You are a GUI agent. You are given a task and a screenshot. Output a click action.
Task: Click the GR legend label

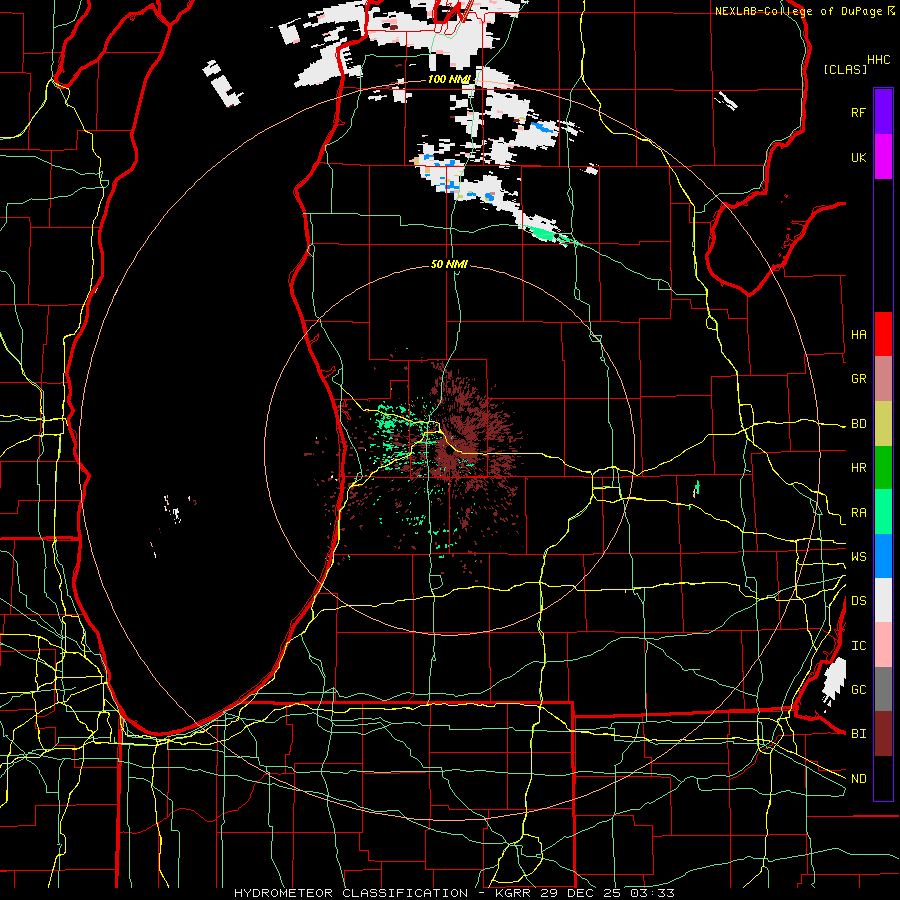point(858,379)
